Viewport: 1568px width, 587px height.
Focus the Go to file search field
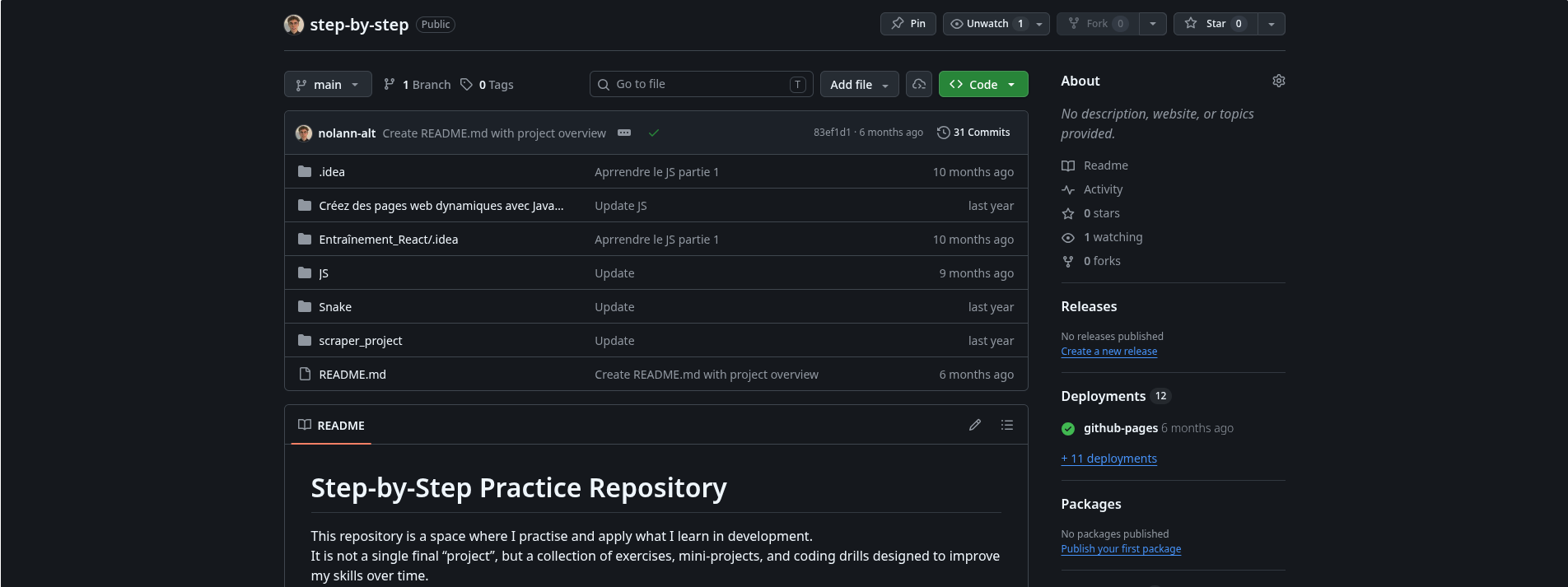pos(702,84)
